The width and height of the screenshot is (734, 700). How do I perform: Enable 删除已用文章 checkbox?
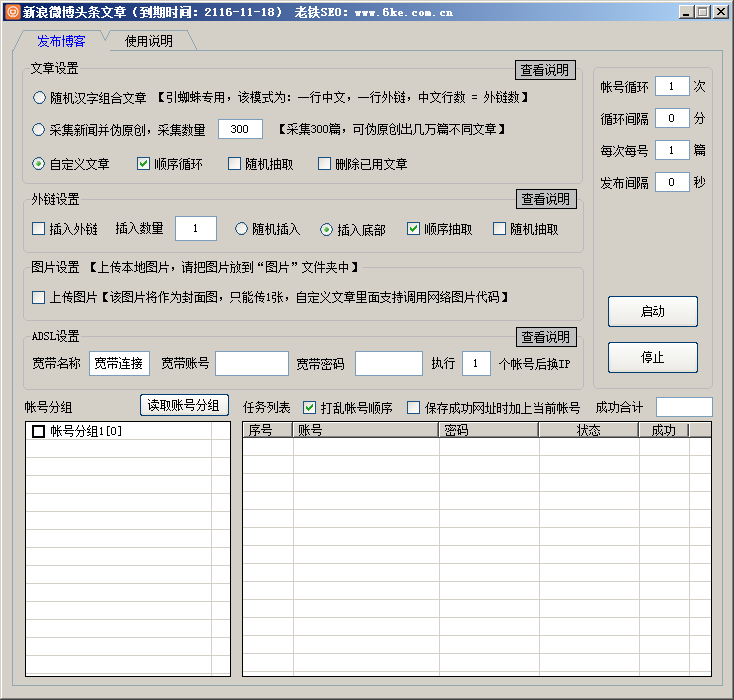[324, 164]
